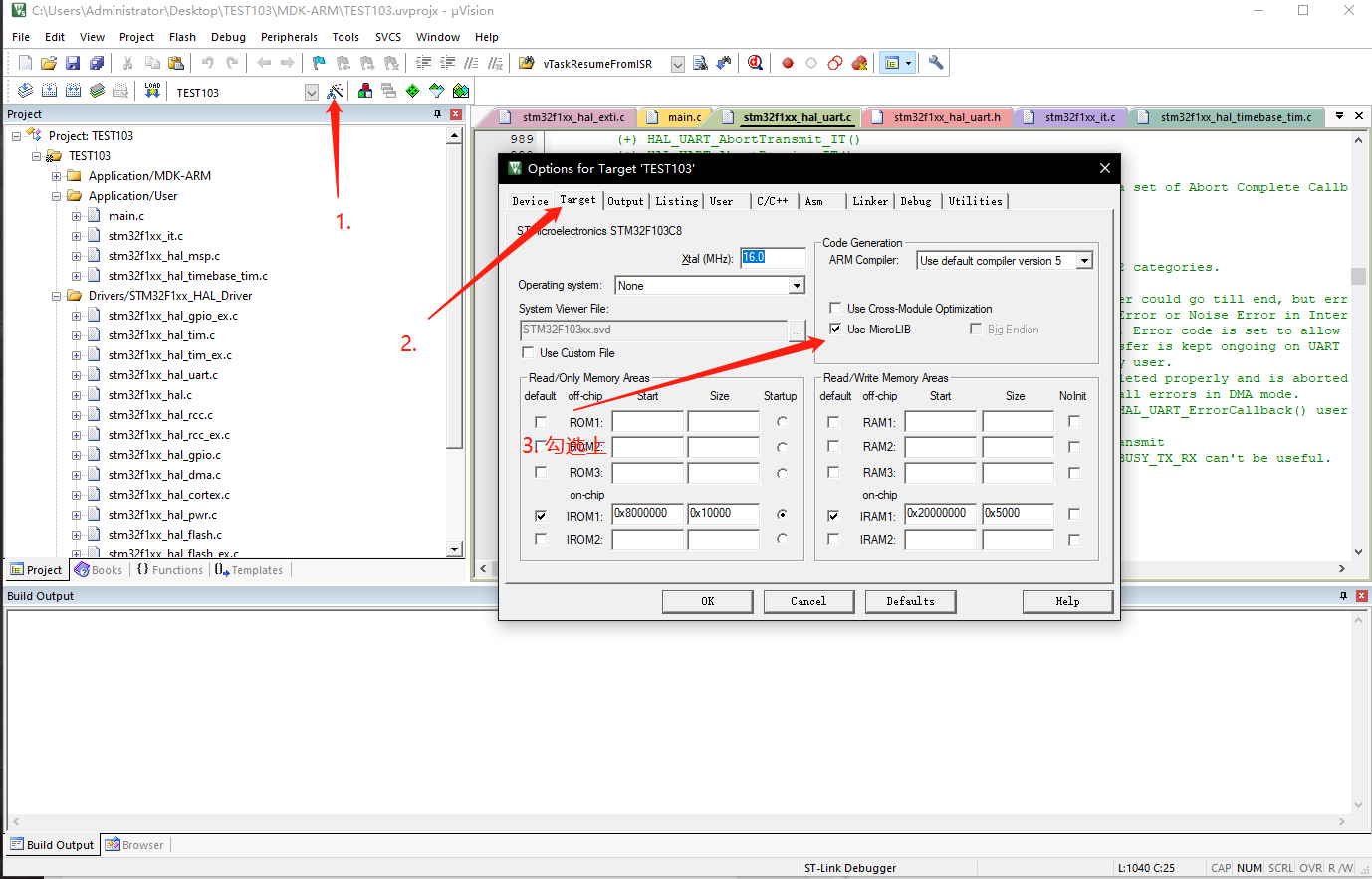Image resolution: width=1372 pixels, height=879 pixels.
Task: Click the File Extensions, Books, Environment icon
Action: [365, 91]
